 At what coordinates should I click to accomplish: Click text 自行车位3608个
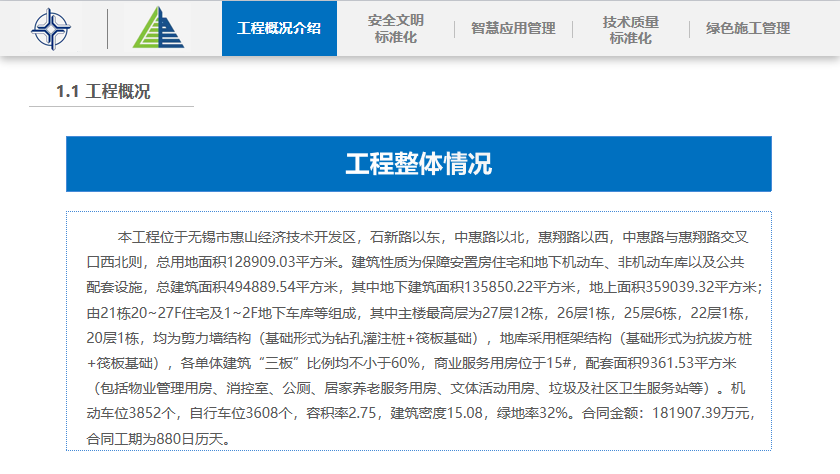click(x=241, y=413)
